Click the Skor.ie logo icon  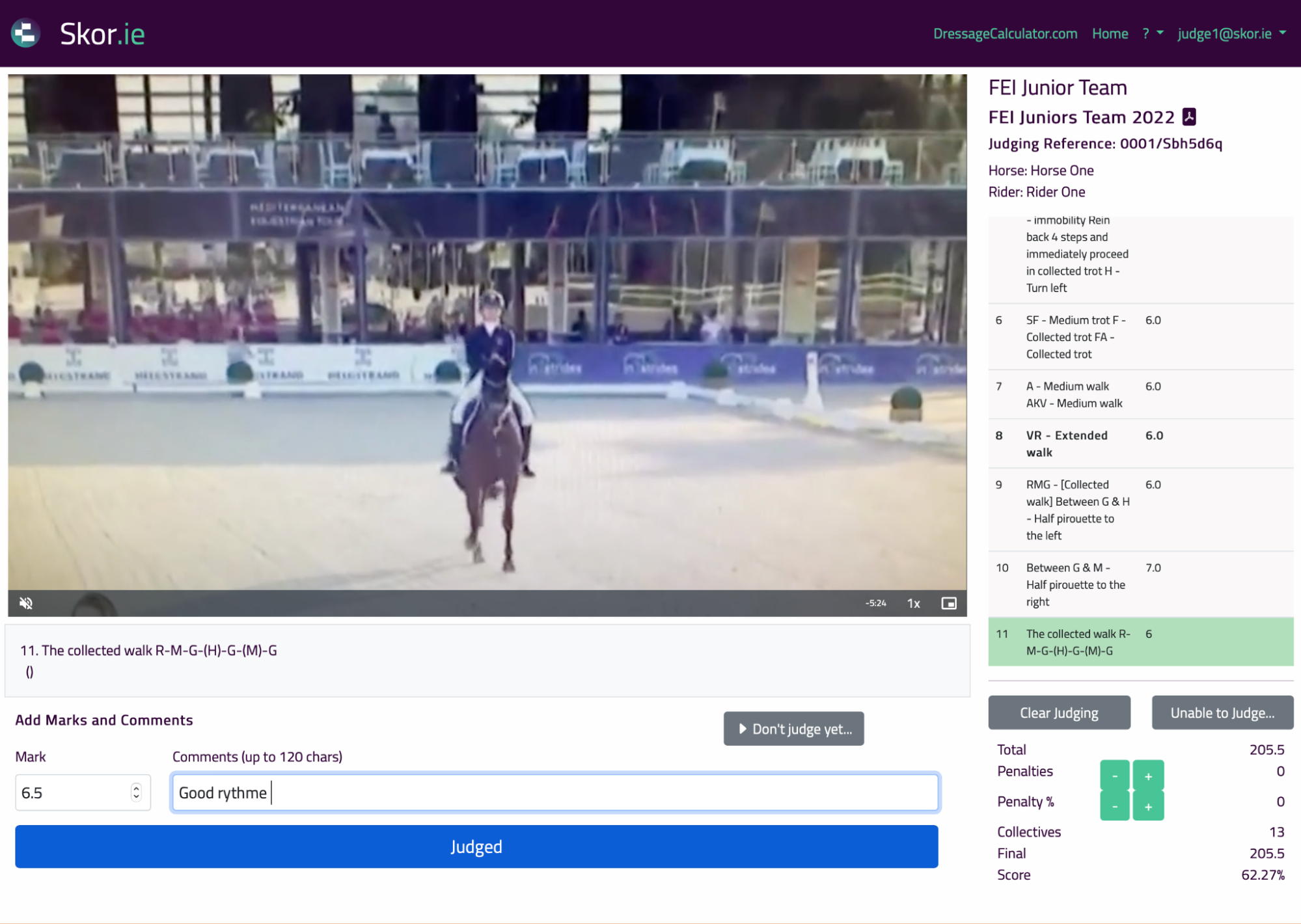pyautogui.click(x=26, y=34)
